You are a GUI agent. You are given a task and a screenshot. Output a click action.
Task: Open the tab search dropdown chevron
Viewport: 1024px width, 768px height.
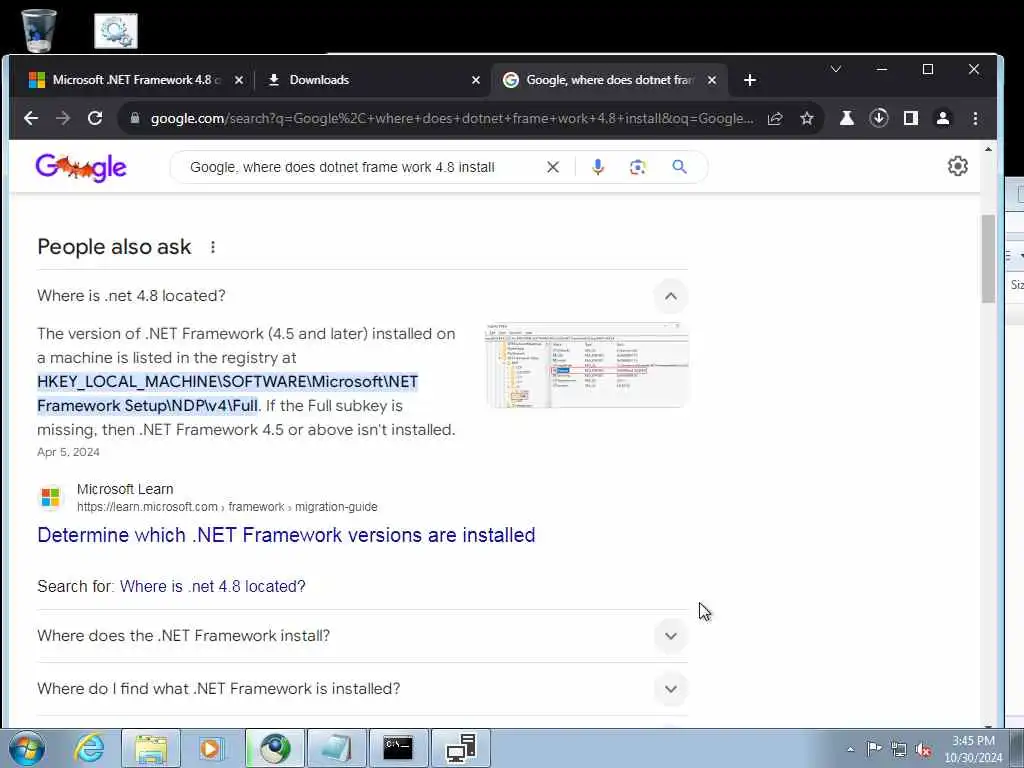(x=835, y=69)
